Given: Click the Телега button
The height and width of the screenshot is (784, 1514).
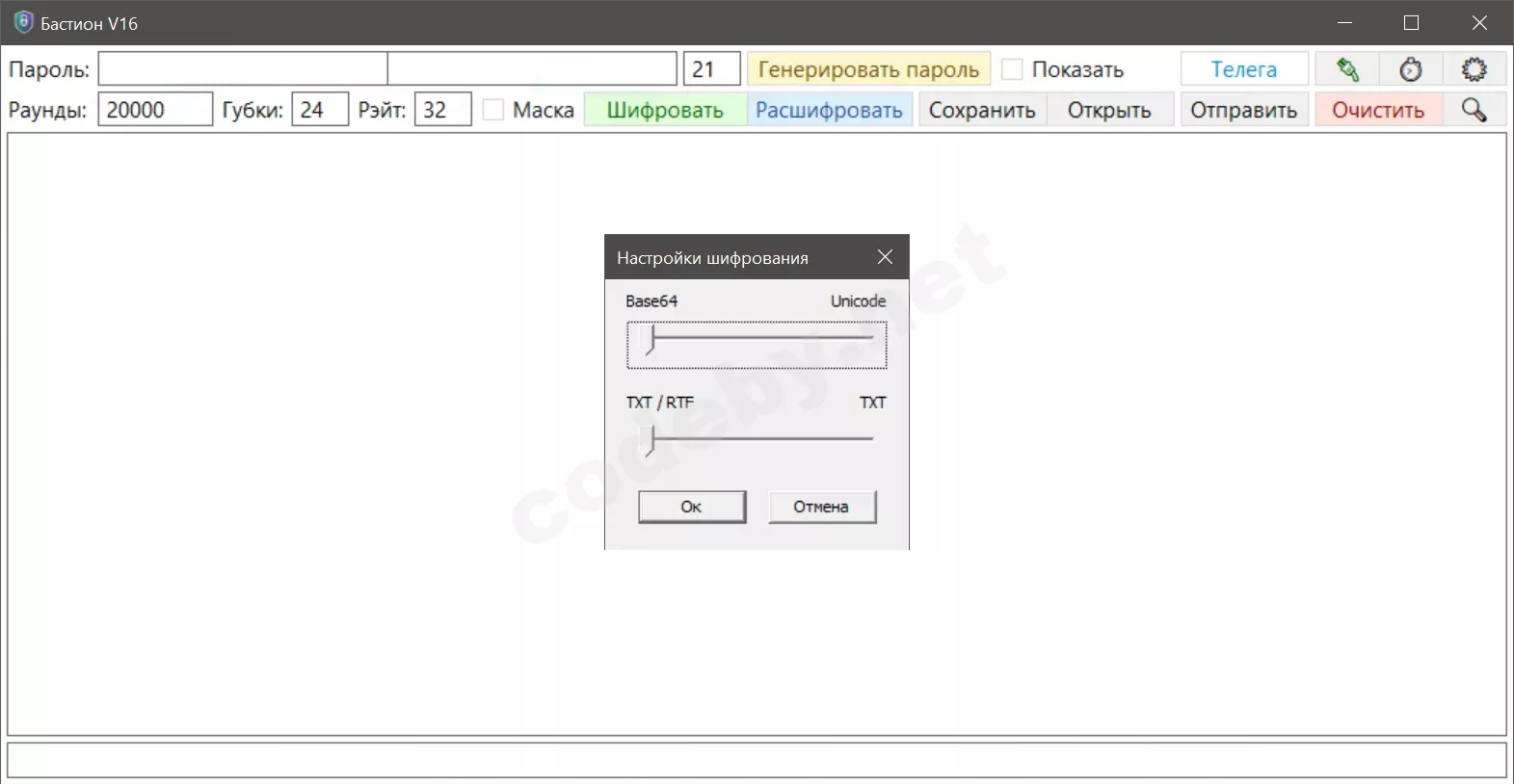Looking at the screenshot, I should coord(1244,69).
